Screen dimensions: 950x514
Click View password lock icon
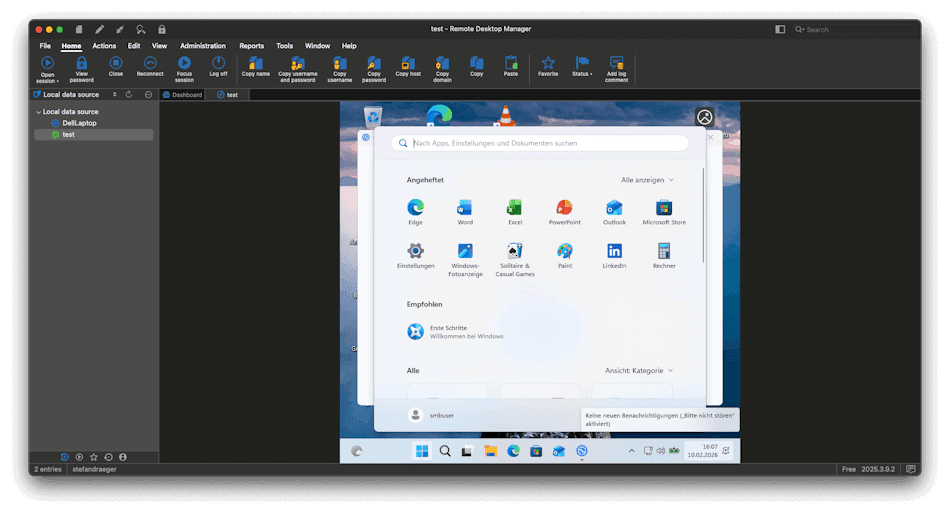click(81, 63)
